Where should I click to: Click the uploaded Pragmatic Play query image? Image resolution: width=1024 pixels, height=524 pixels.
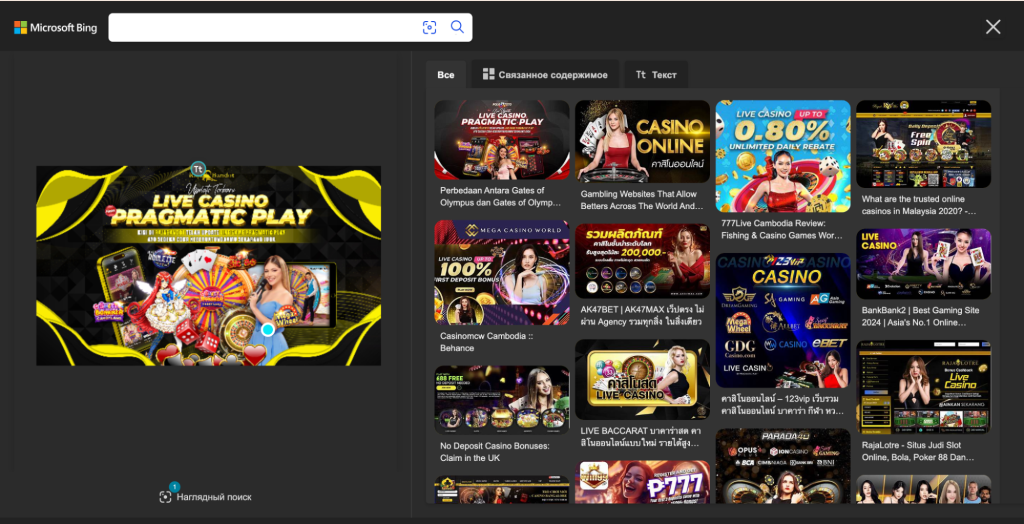(208, 266)
